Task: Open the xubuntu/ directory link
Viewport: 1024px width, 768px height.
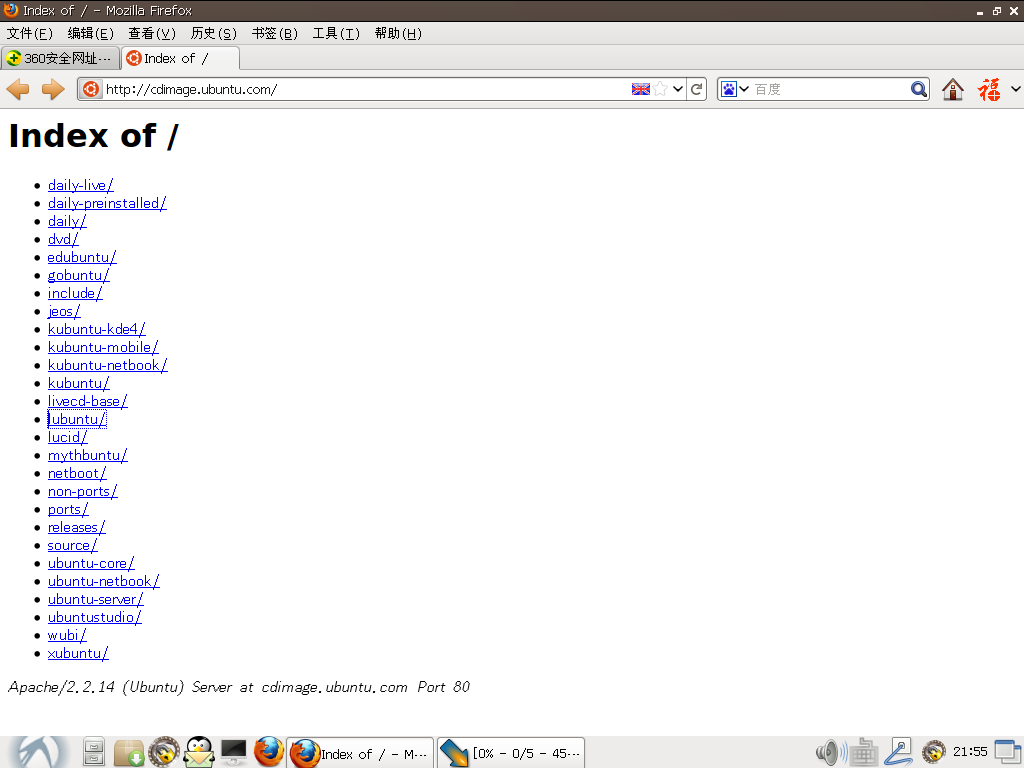Action: coord(78,653)
